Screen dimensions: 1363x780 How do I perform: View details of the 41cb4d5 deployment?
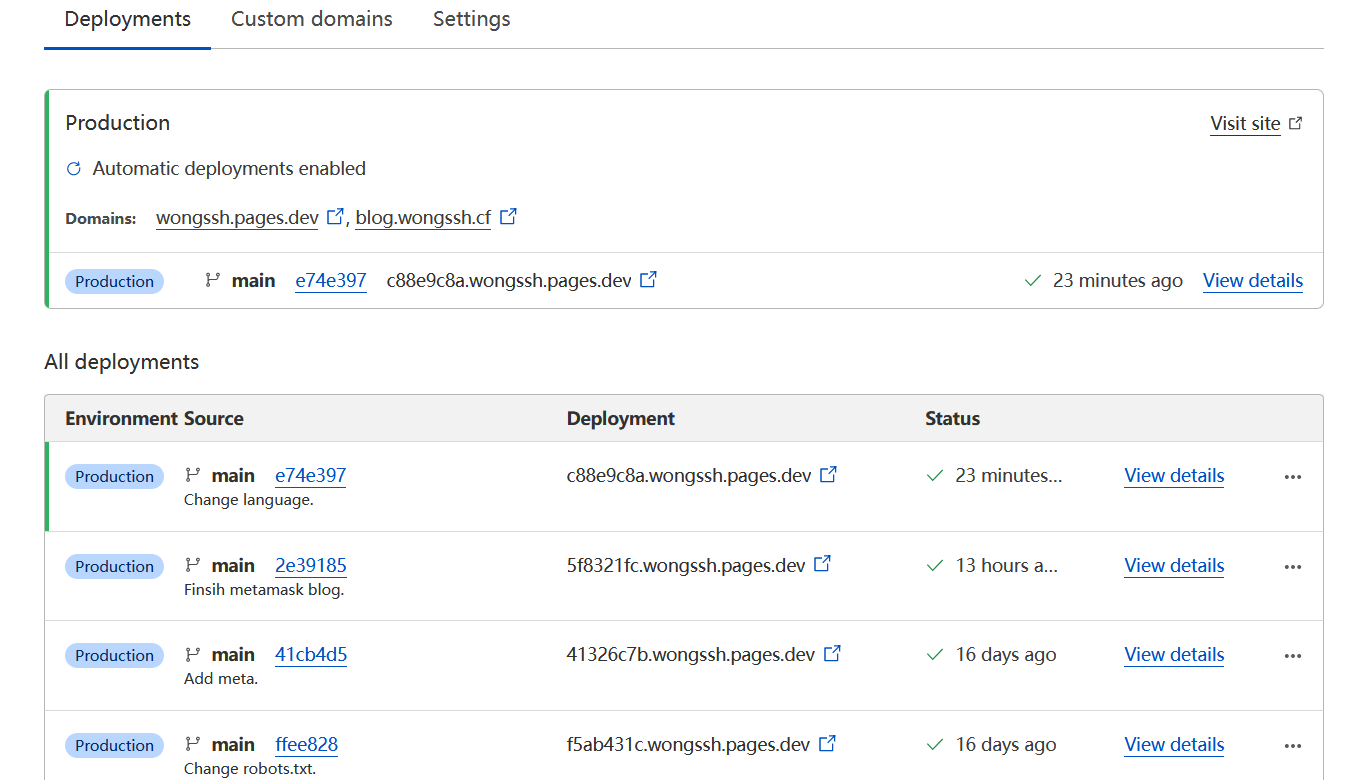(1173, 655)
